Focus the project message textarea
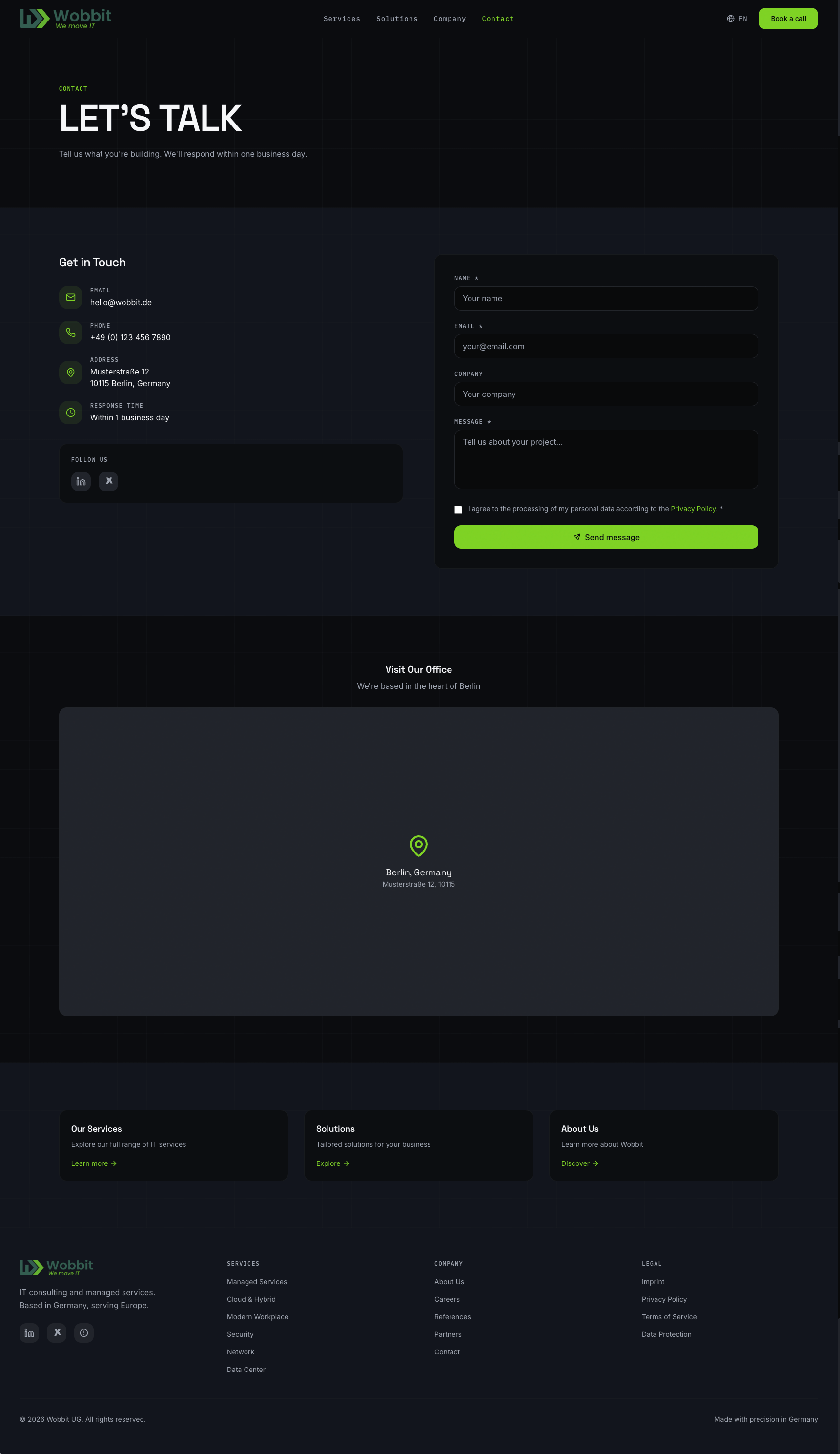840x1454 pixels. (x=606, y=458)
